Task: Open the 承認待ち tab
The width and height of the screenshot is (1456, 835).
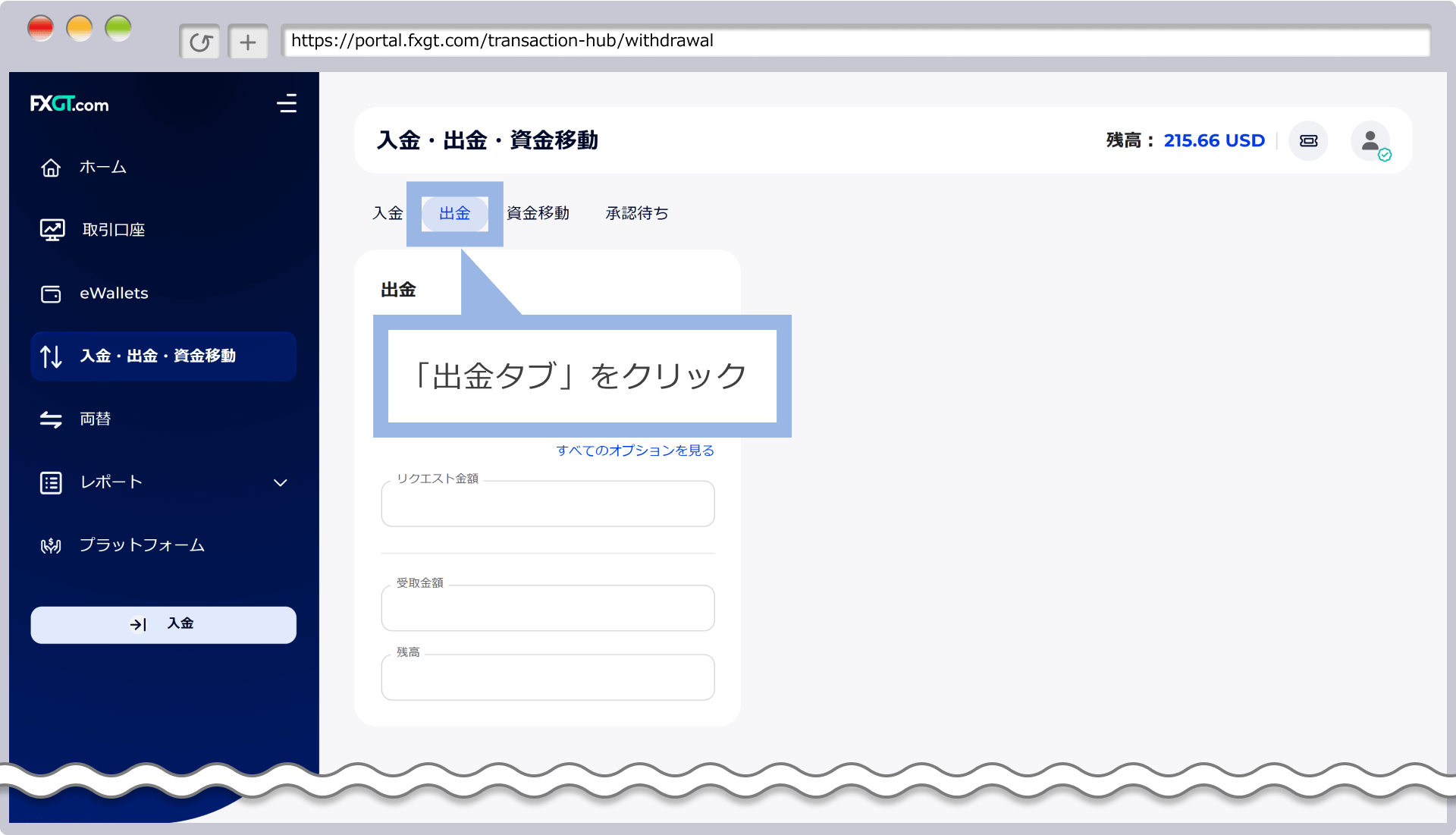Action: (x=636, y=213)
